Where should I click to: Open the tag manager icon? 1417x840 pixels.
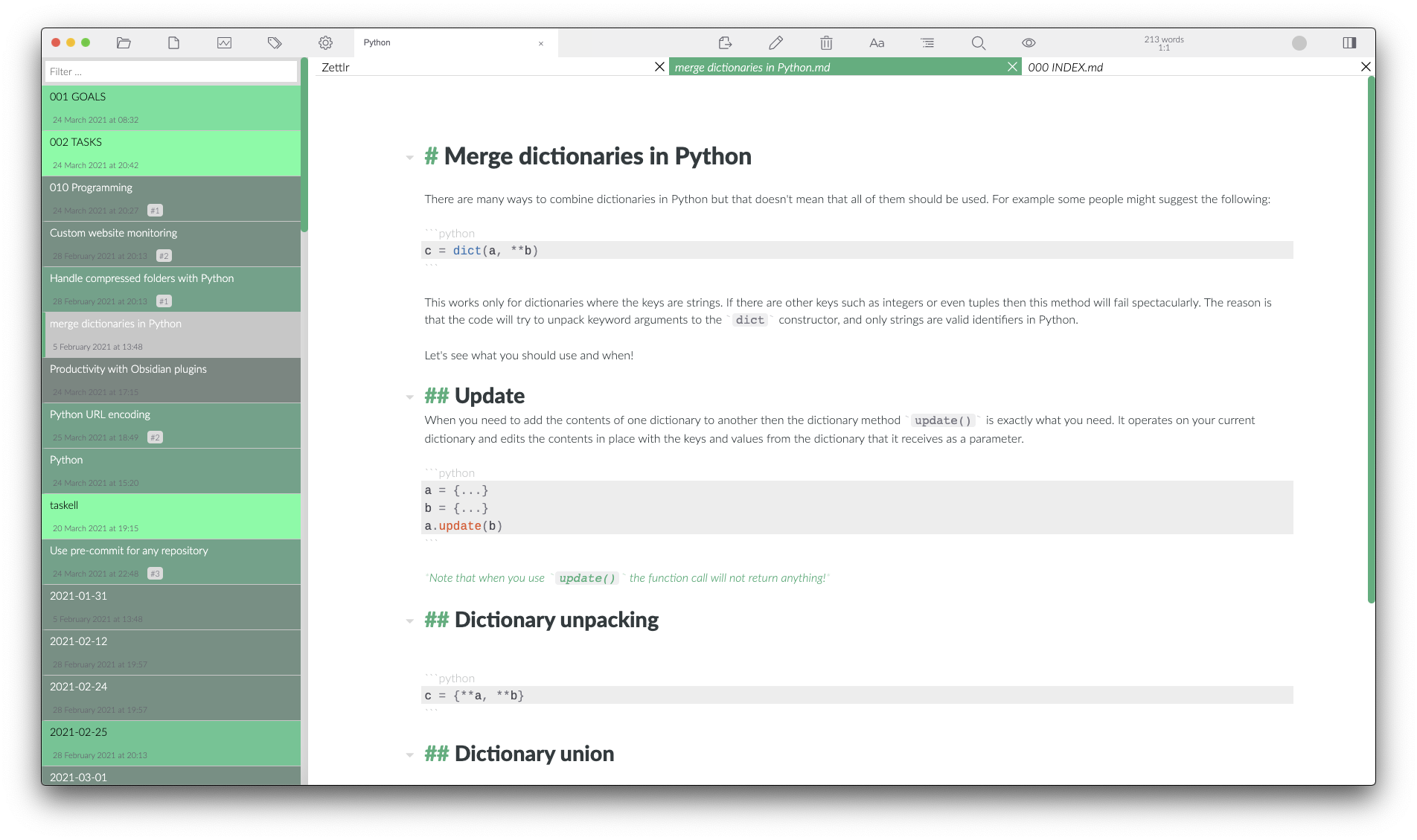275,43
